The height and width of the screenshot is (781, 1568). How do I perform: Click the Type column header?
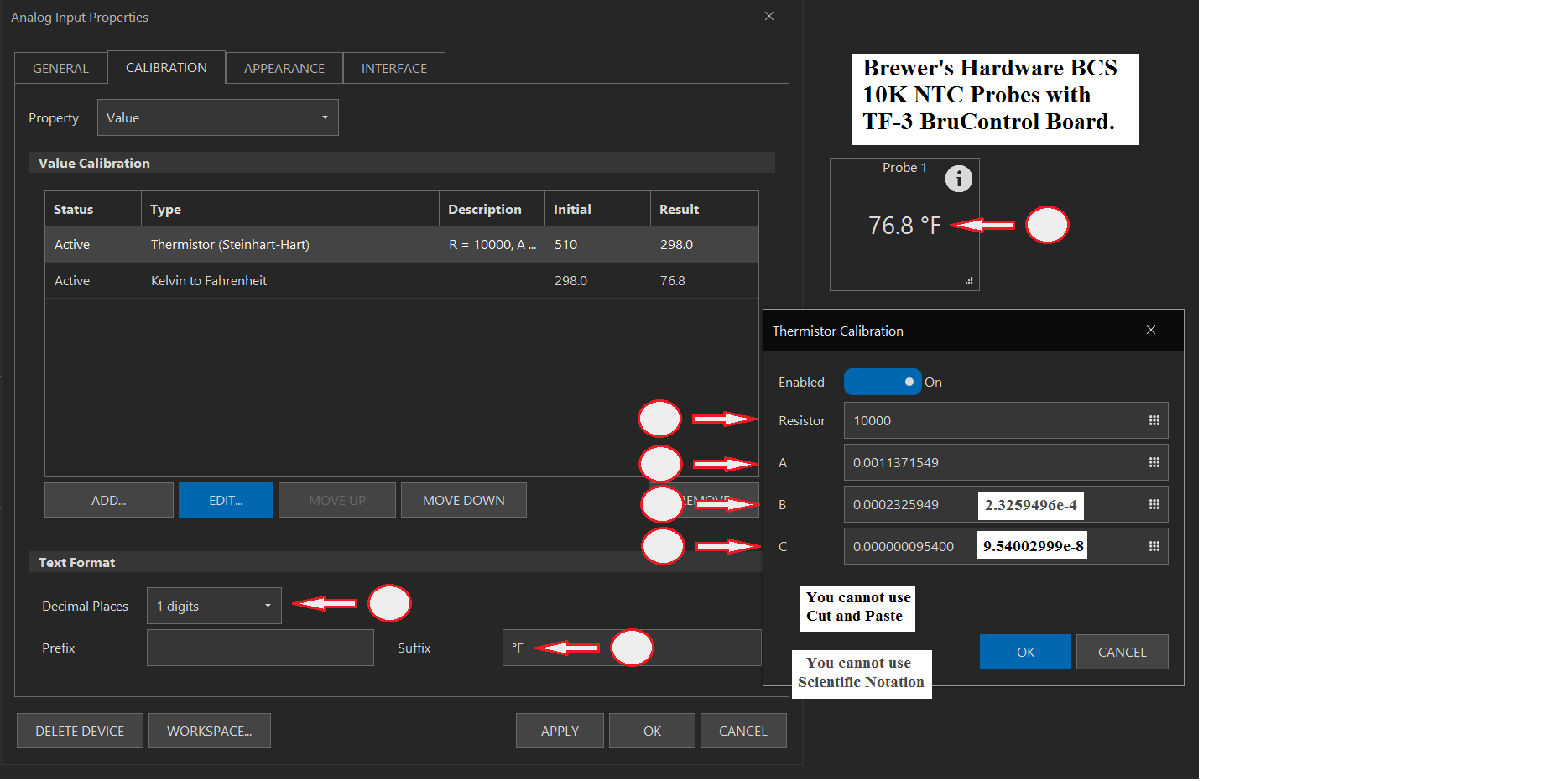click(x=289, y=209)
